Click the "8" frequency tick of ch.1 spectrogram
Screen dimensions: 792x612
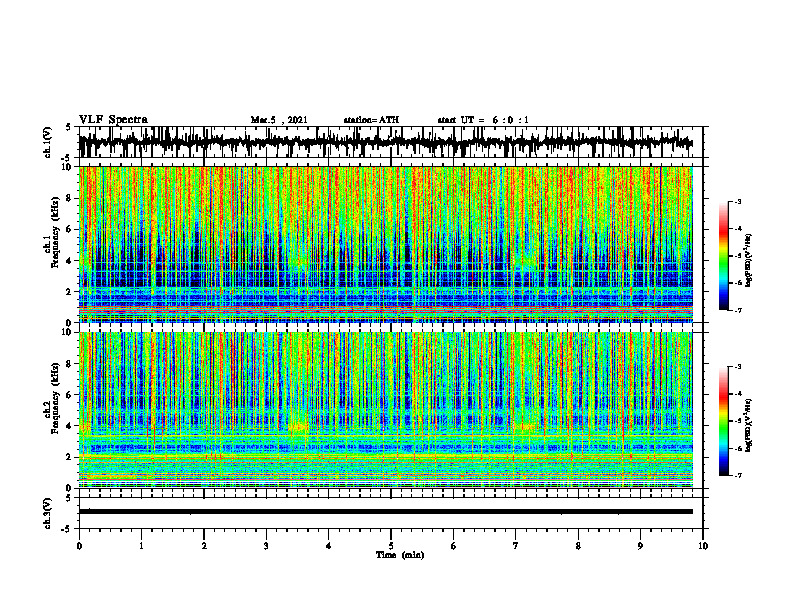tap(69, 198)
